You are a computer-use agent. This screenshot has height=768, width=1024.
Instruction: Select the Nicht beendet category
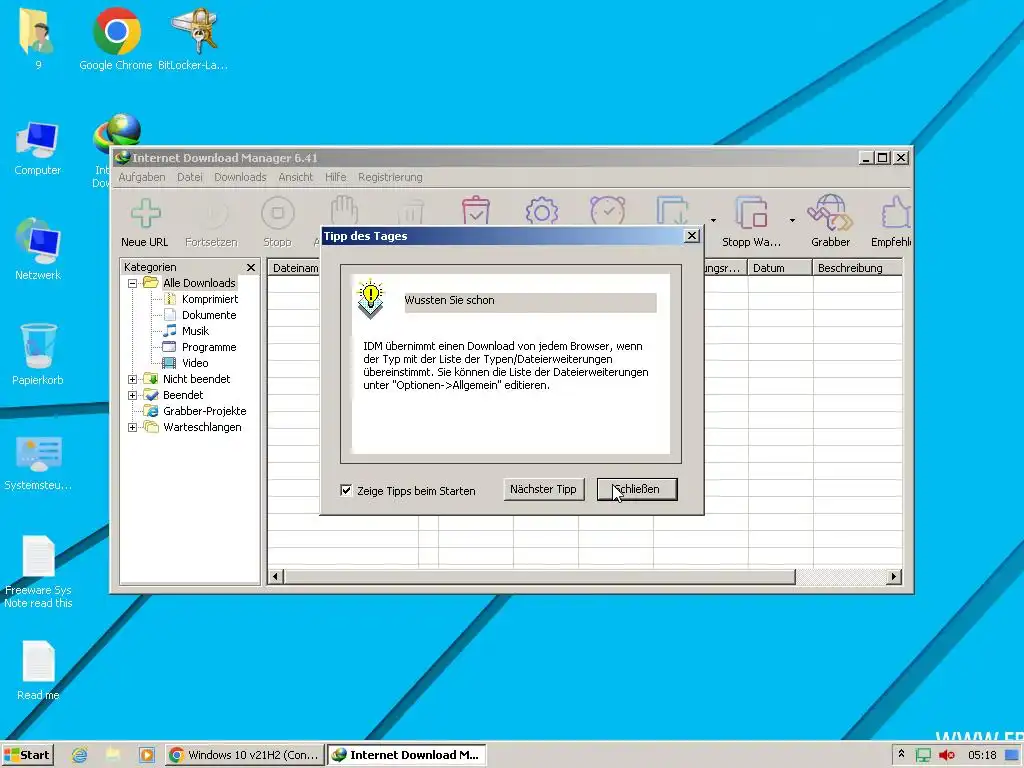pyautogui.click(x=197, y=379)
